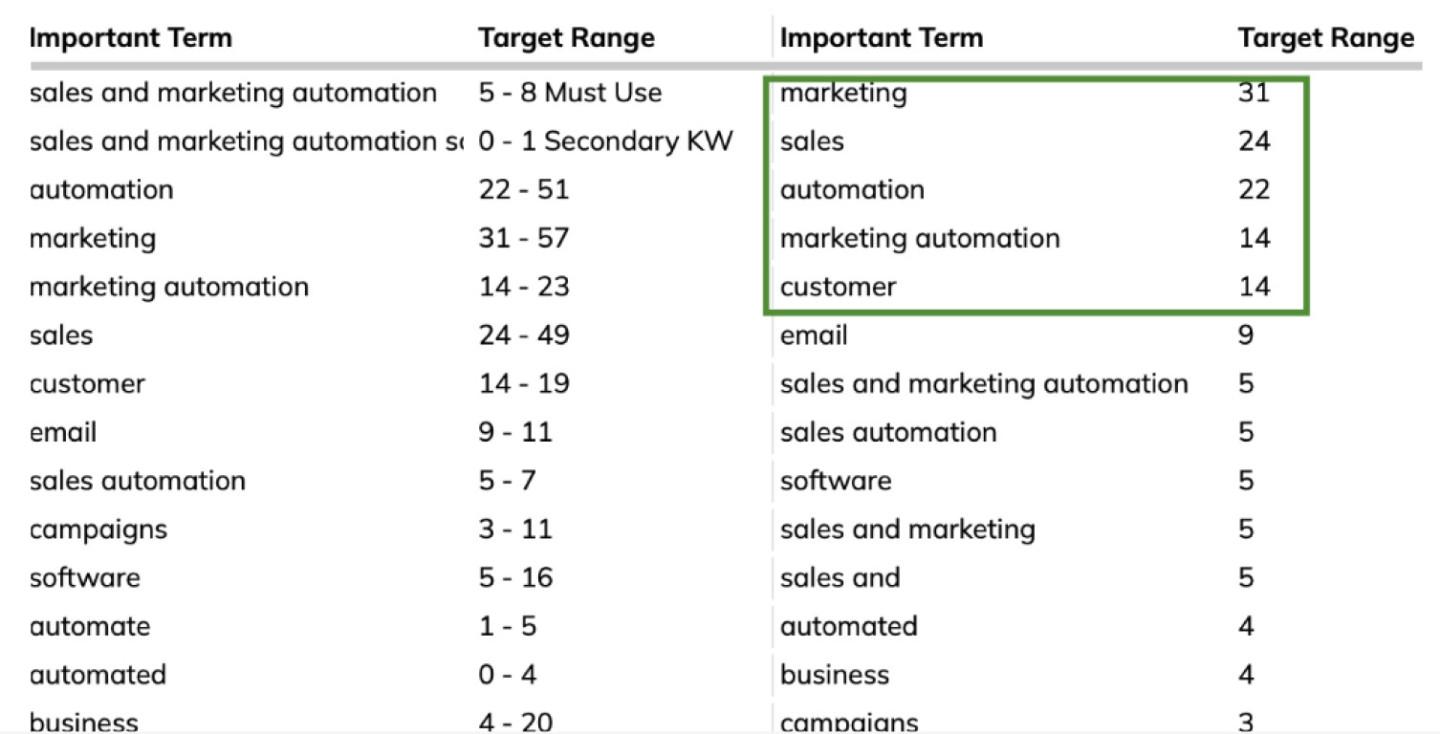Select 'marketing automation' in the right table
Viewport: 1440px width, 734px height.
(919, 238)
